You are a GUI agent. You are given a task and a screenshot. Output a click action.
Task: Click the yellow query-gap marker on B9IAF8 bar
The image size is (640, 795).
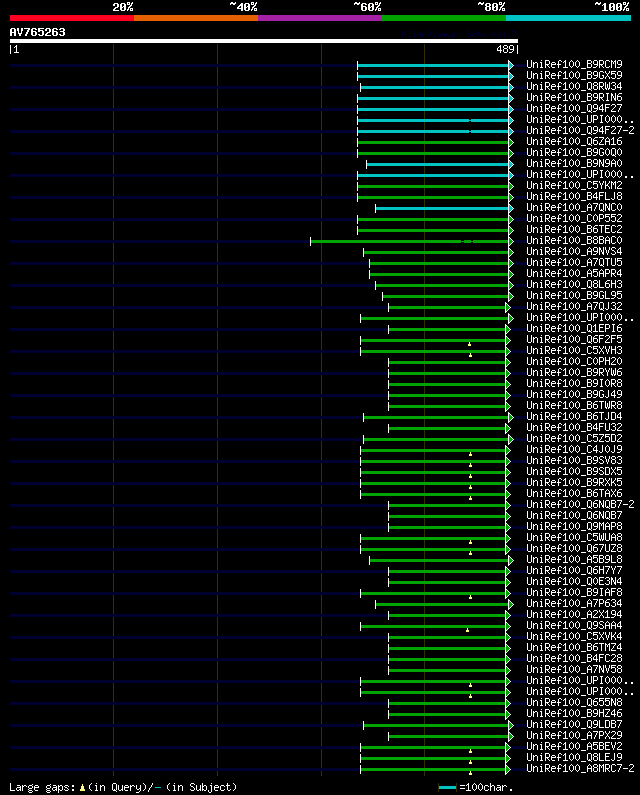pyautogui.click(x=471, y=597)
